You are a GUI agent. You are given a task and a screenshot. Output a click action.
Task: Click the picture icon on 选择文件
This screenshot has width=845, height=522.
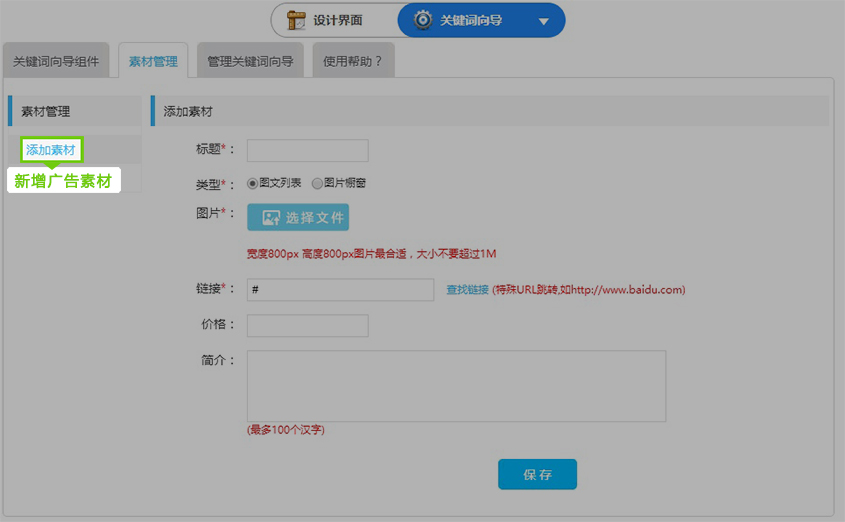click(270, 217)
